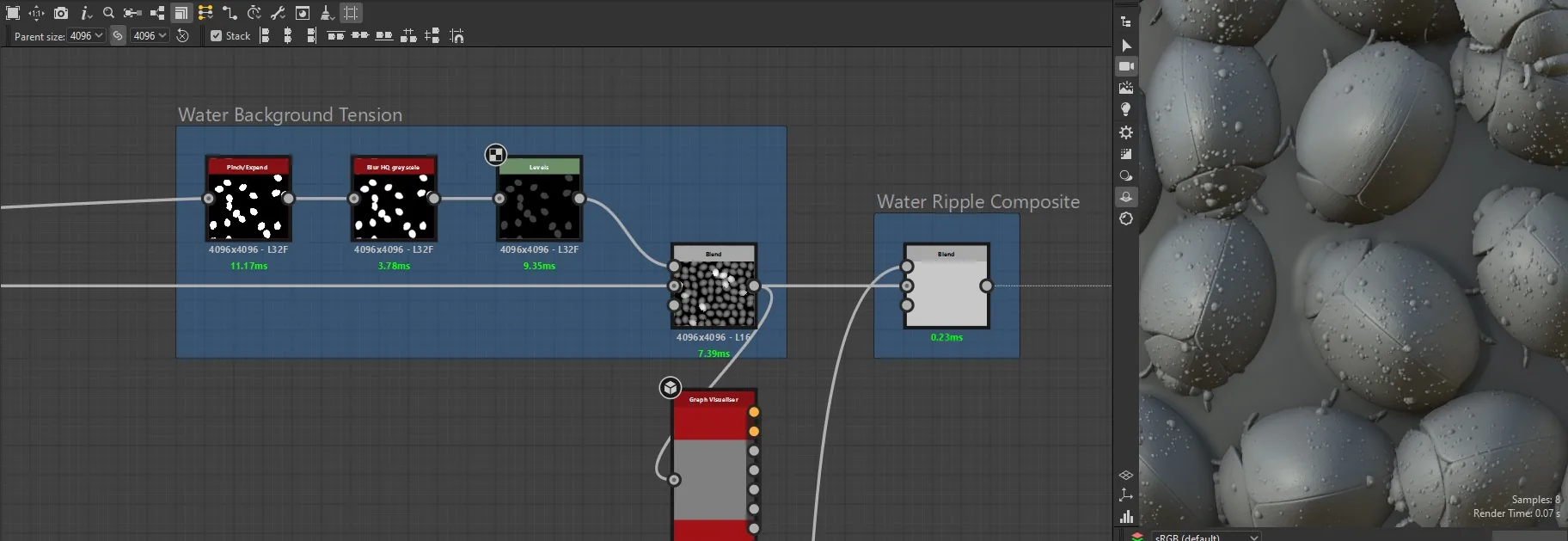Align selected nodes to top edges
This screenshot has width=1568, height=541.
[x=336, y=36]
